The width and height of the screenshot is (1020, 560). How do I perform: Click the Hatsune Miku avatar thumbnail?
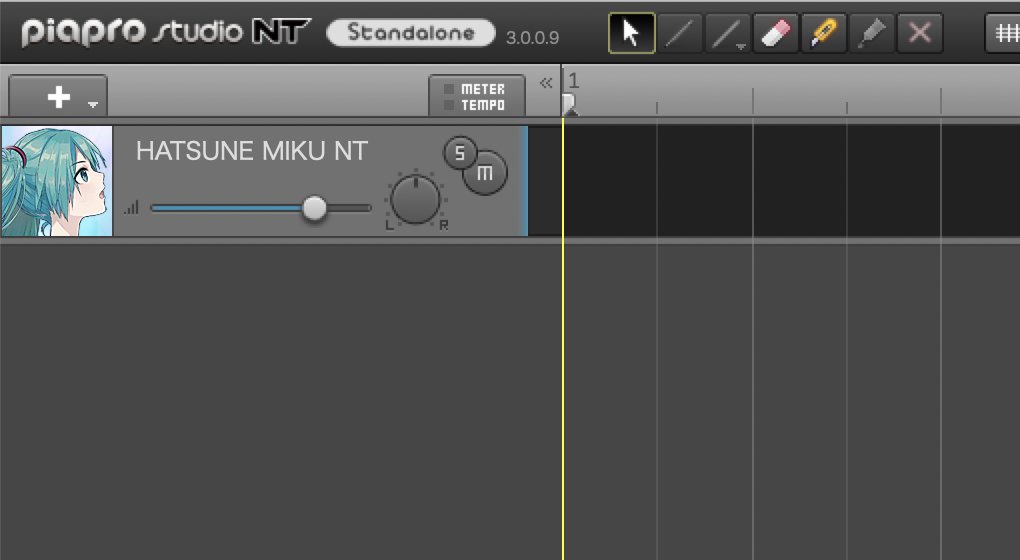[x=57, y=181]
